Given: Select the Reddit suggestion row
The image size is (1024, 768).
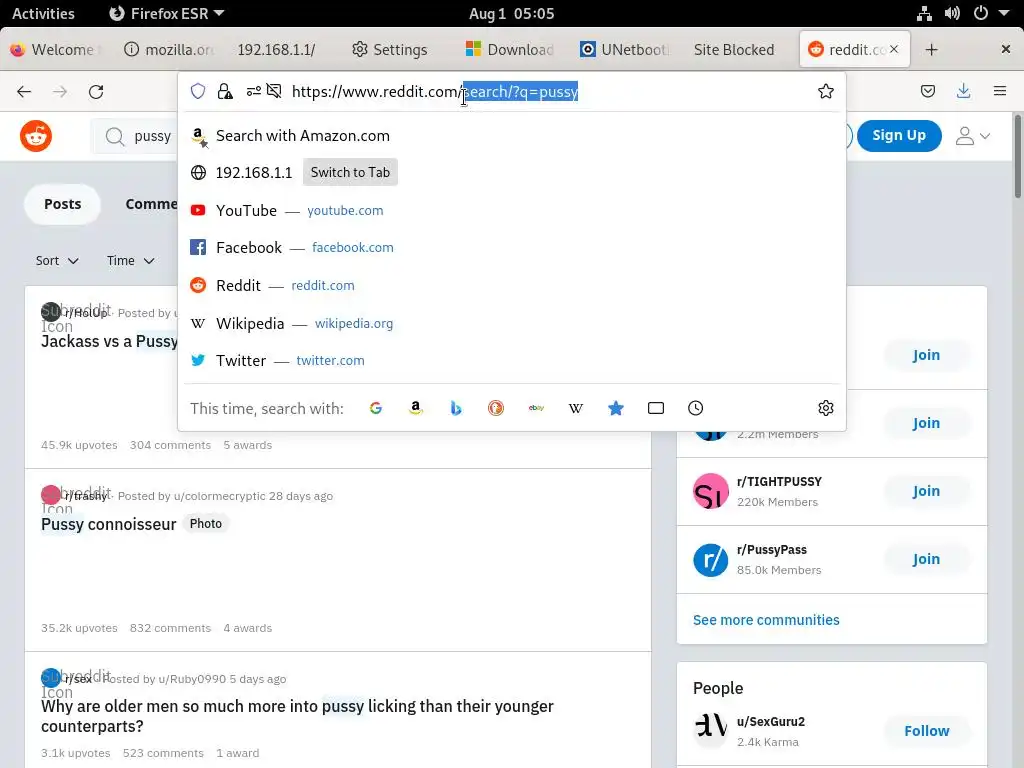Looking at the screenshot, I should (511, 285).
